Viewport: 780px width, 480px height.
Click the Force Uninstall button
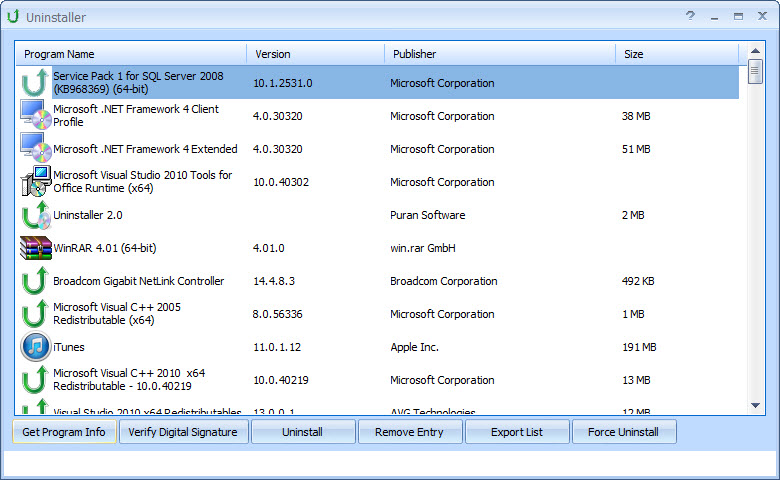[x=624, y=432]
